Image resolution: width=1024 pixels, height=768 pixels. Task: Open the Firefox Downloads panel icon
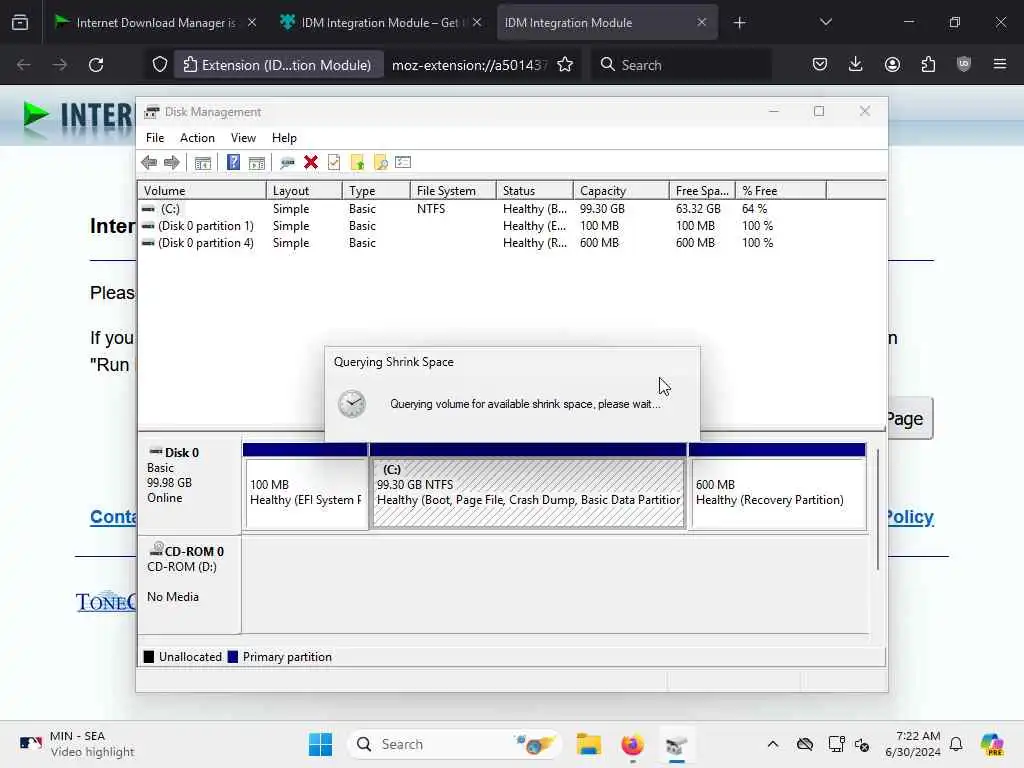tap(856, 65)
